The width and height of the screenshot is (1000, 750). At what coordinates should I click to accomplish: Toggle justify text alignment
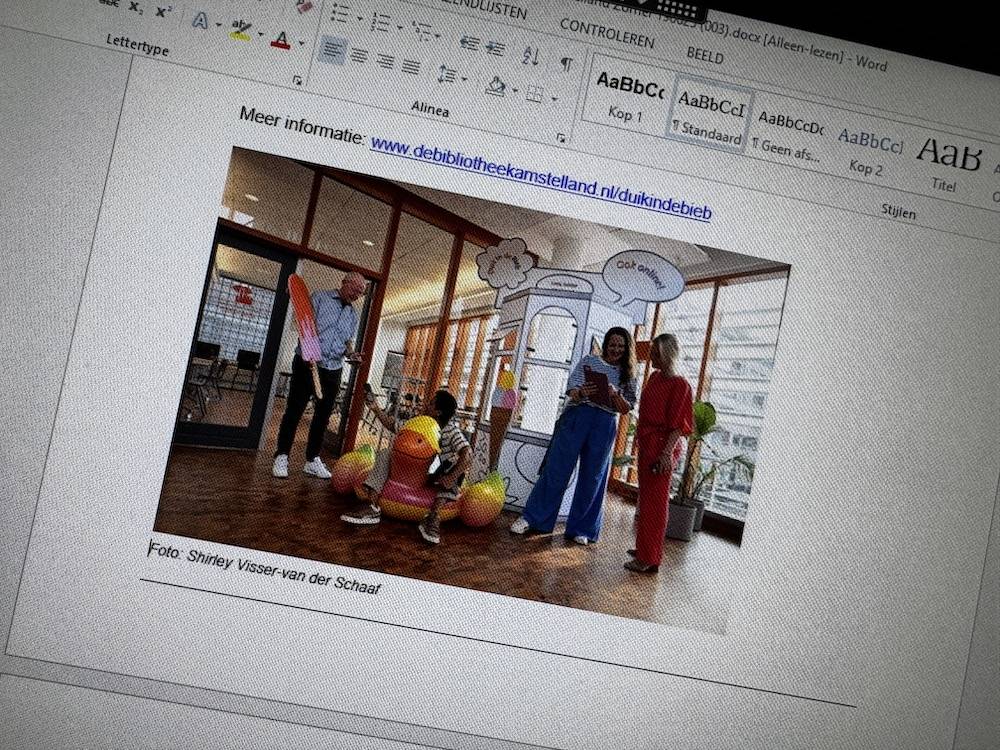[x=411, y=65]
